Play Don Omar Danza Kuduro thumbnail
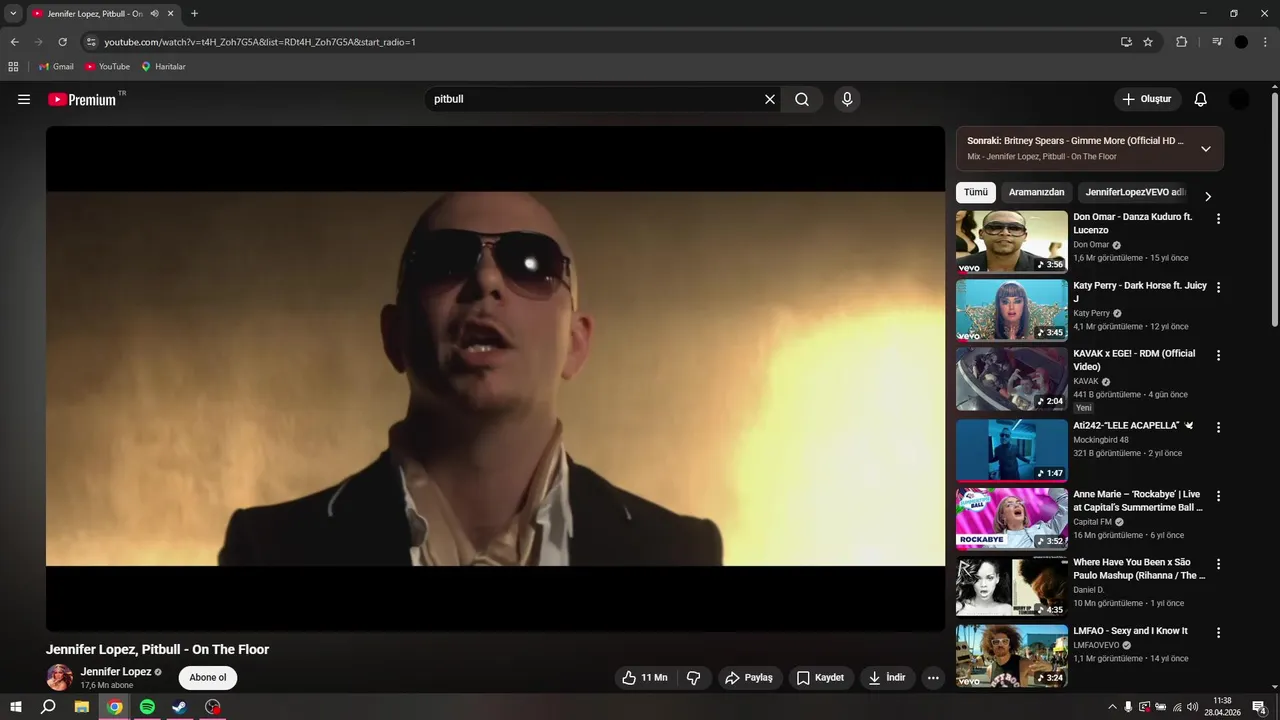This screenshot has height=720, width=1280. point(1012,242)
